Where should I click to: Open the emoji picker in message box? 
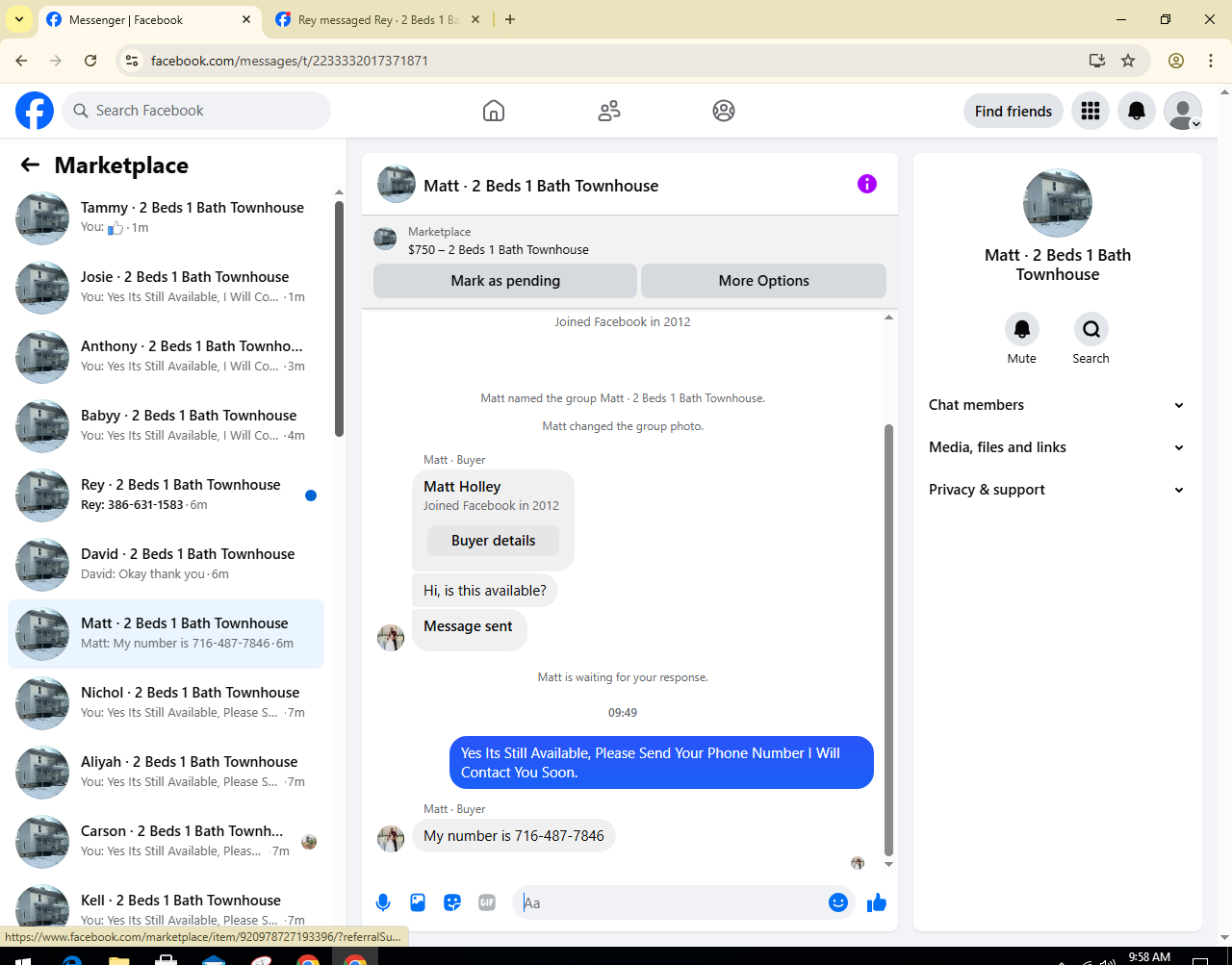tap(838, 902)
